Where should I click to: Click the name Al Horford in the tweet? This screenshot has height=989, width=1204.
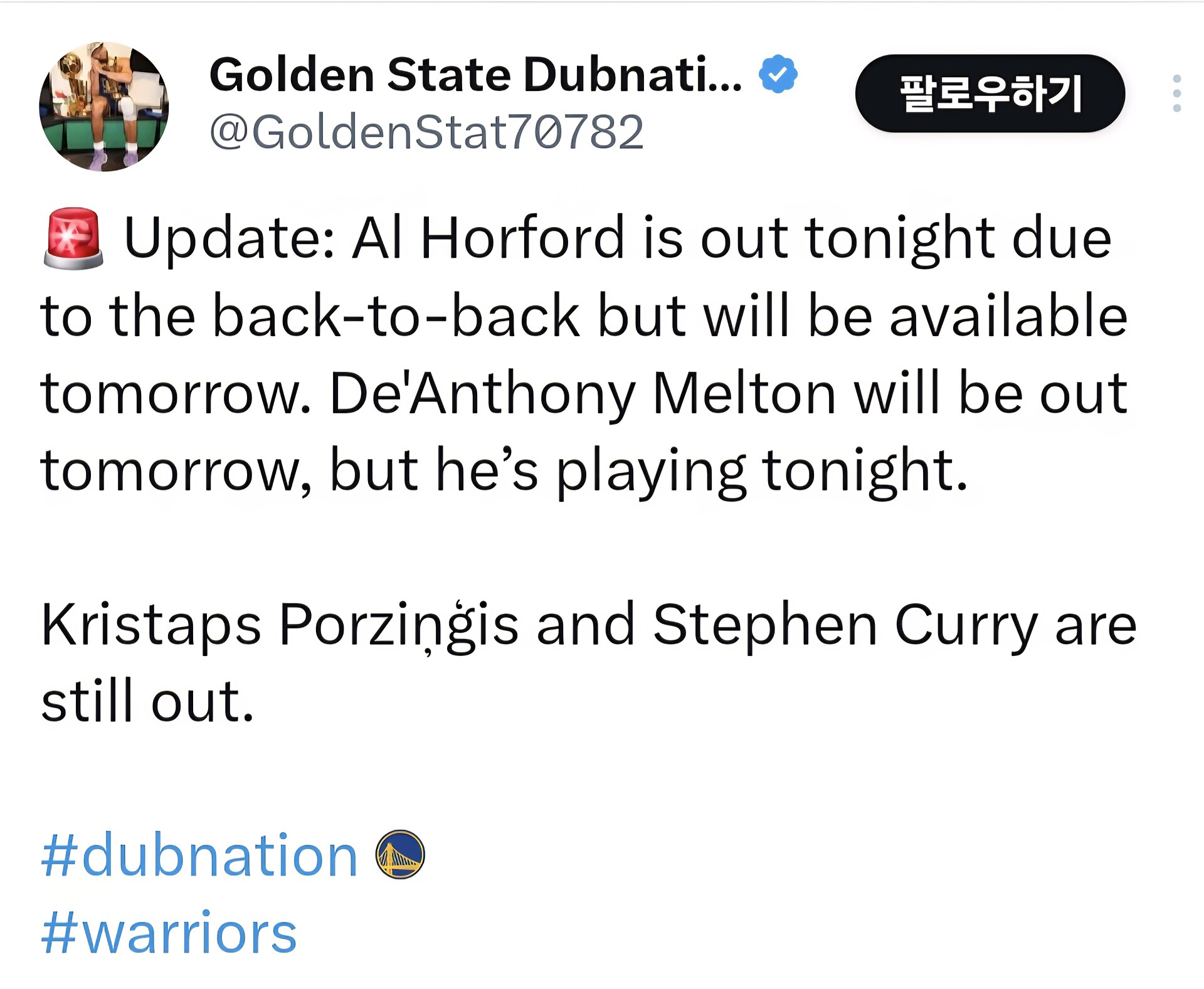tap(488, 238)
